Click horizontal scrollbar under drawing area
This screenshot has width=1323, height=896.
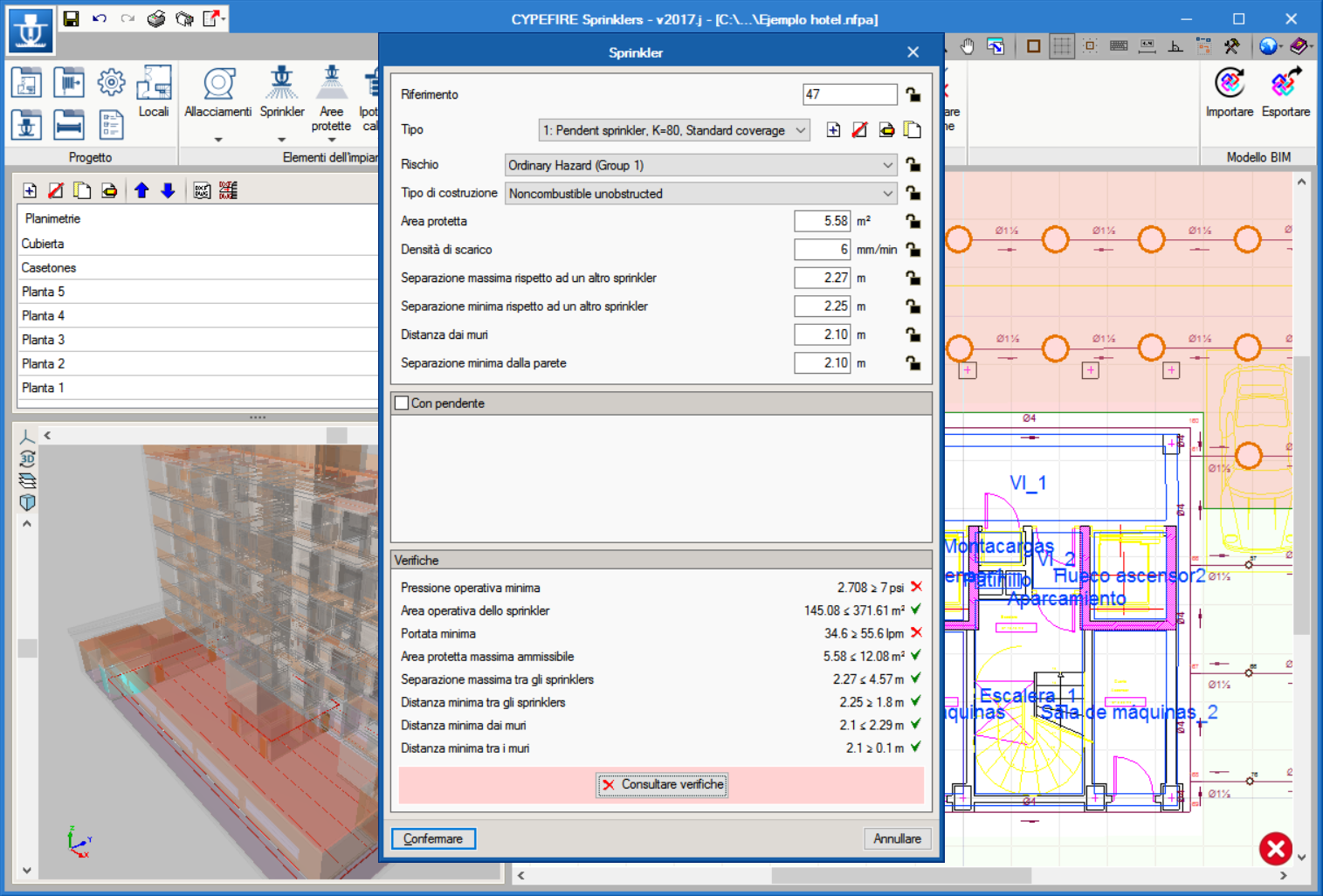pyautogui.click(x=901, y=875)
